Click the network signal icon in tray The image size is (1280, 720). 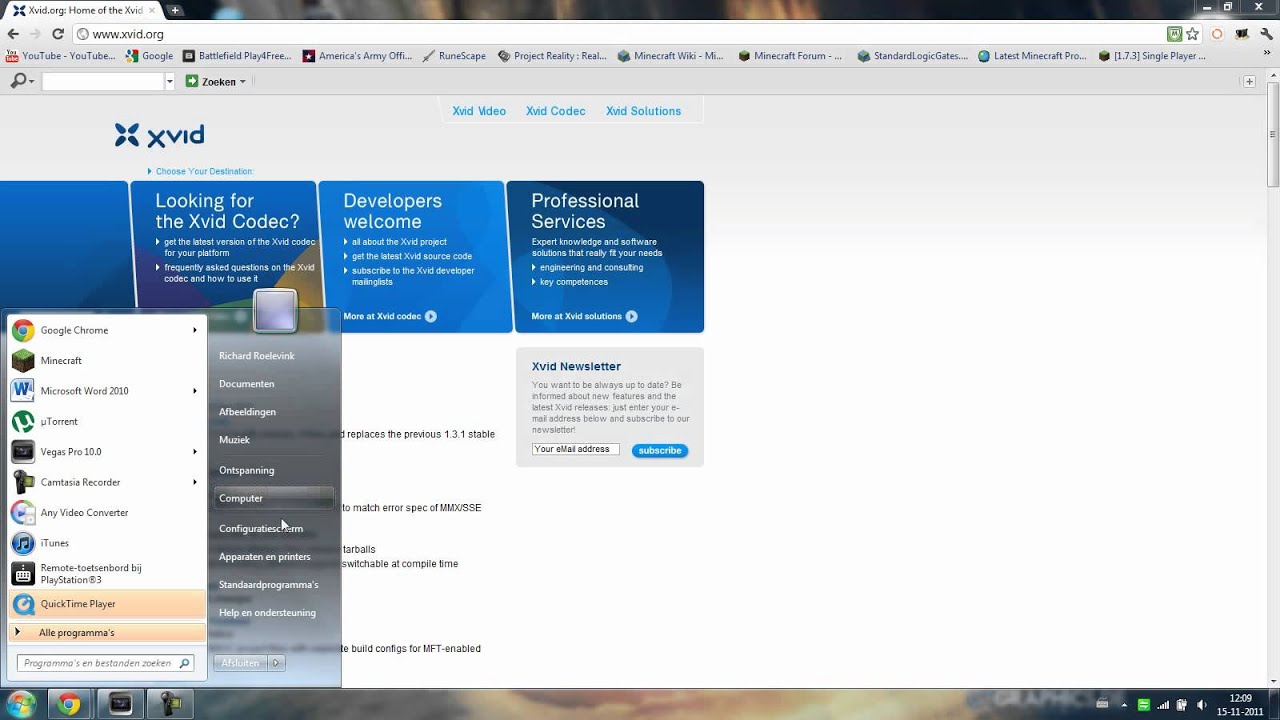pyautogui.click(x=1163, y=704)
